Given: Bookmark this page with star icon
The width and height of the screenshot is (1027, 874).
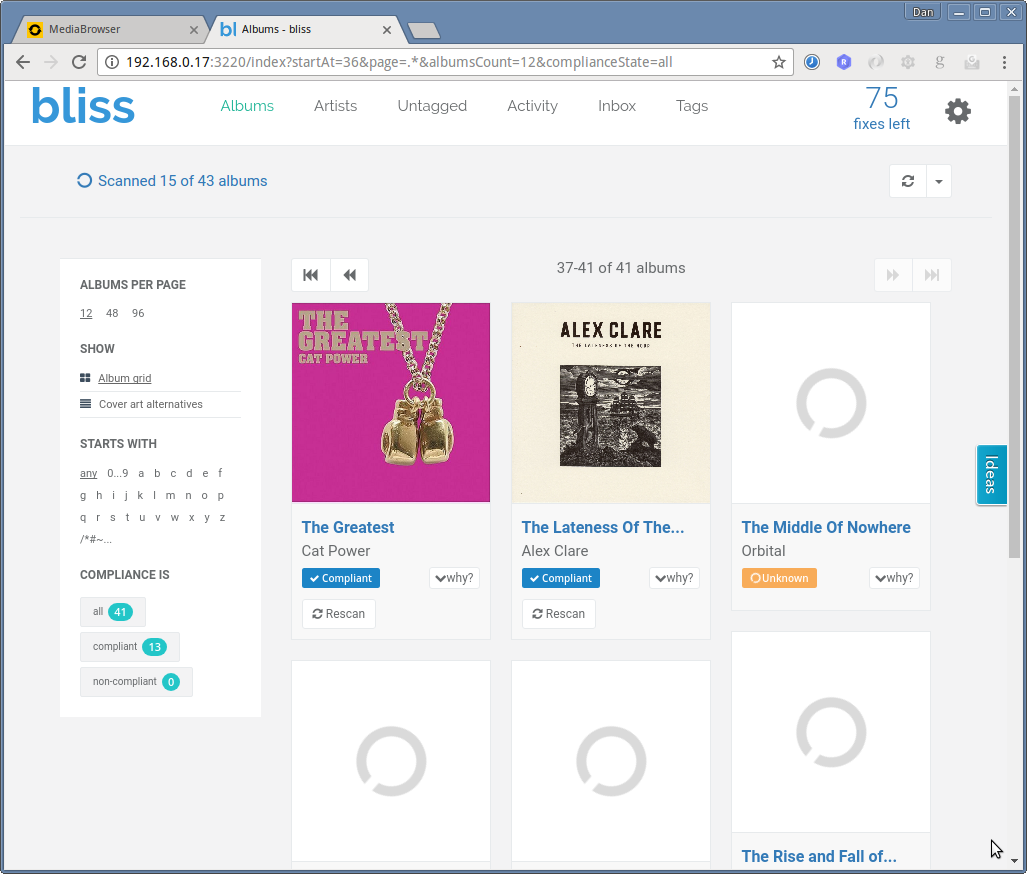Looking at the screenshot, I should [x=778, y=62].
